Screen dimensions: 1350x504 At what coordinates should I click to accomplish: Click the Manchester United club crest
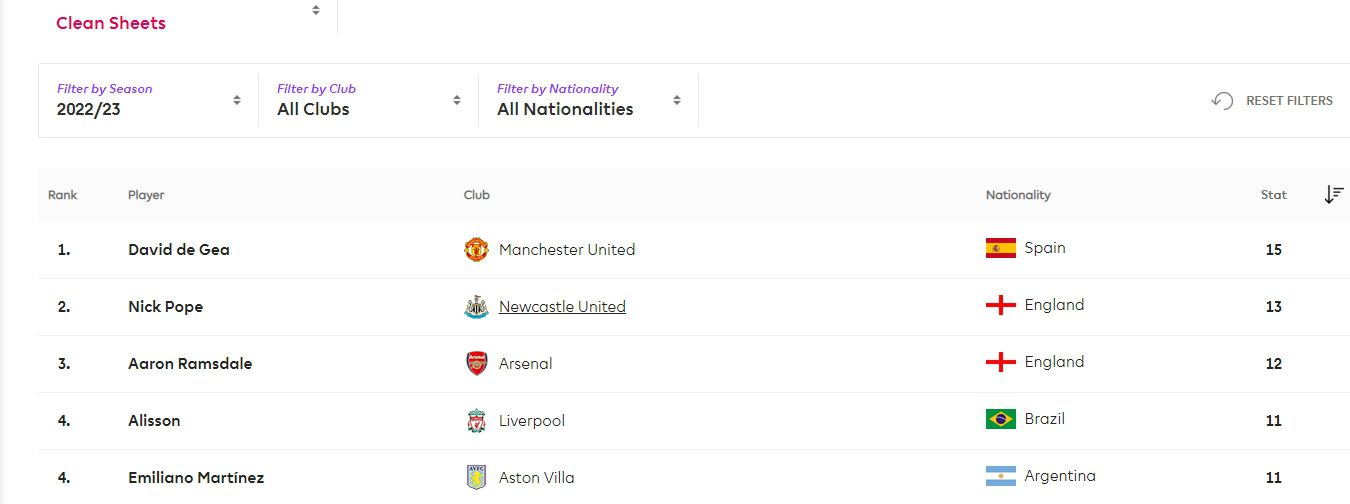click(x=476, y=249)
